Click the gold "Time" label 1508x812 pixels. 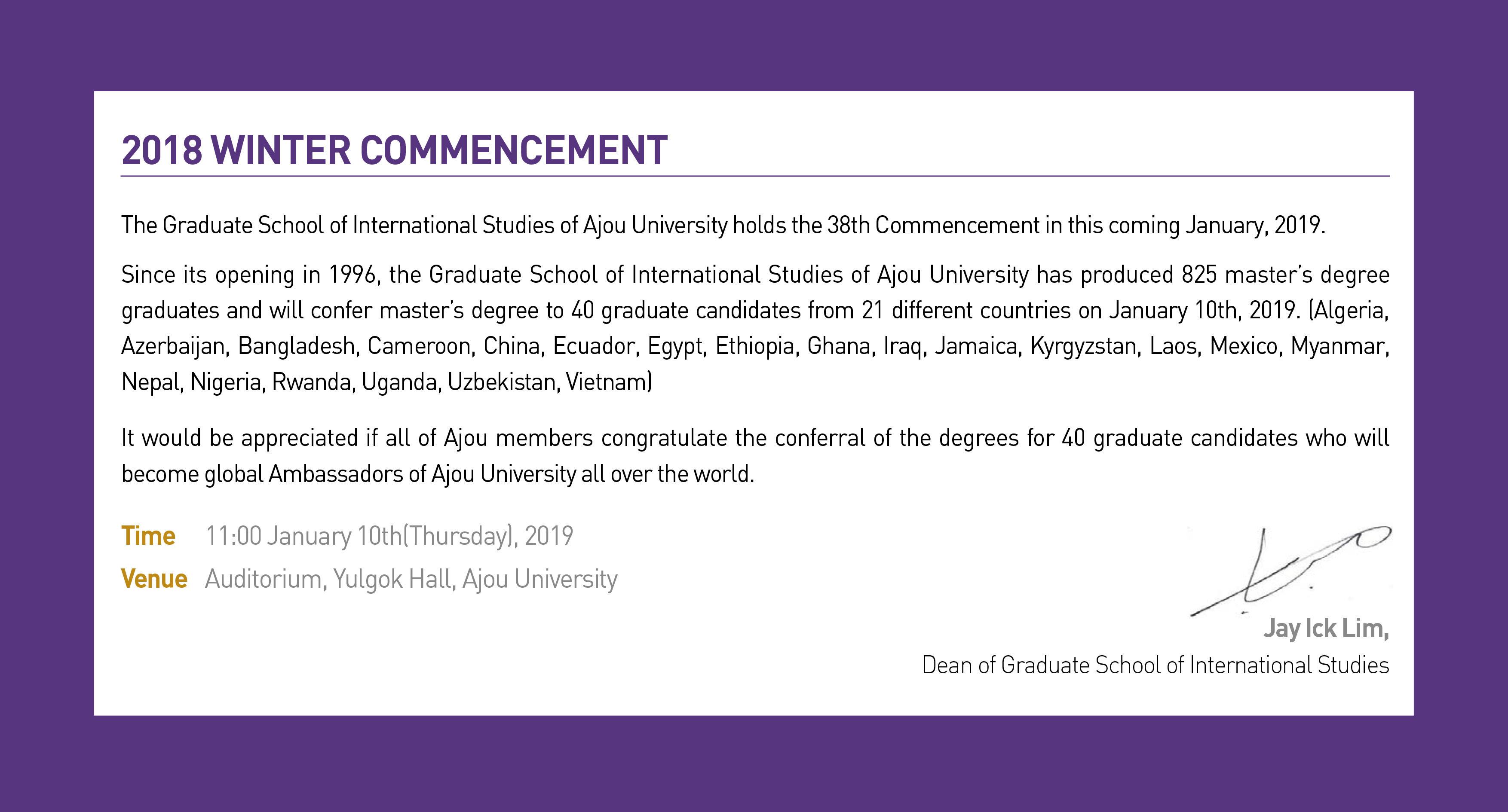148,536
